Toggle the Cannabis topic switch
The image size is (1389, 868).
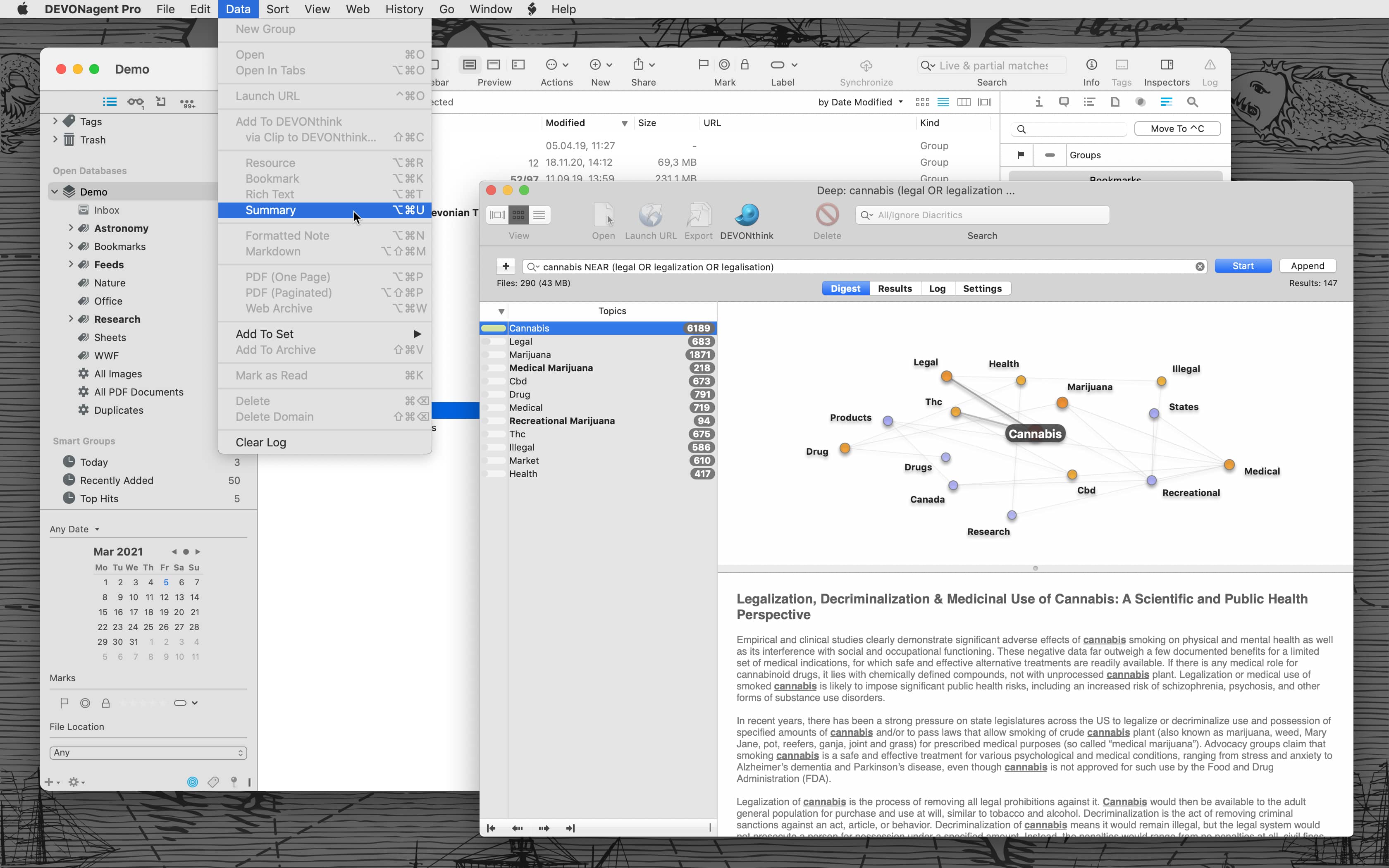[494, 328]
